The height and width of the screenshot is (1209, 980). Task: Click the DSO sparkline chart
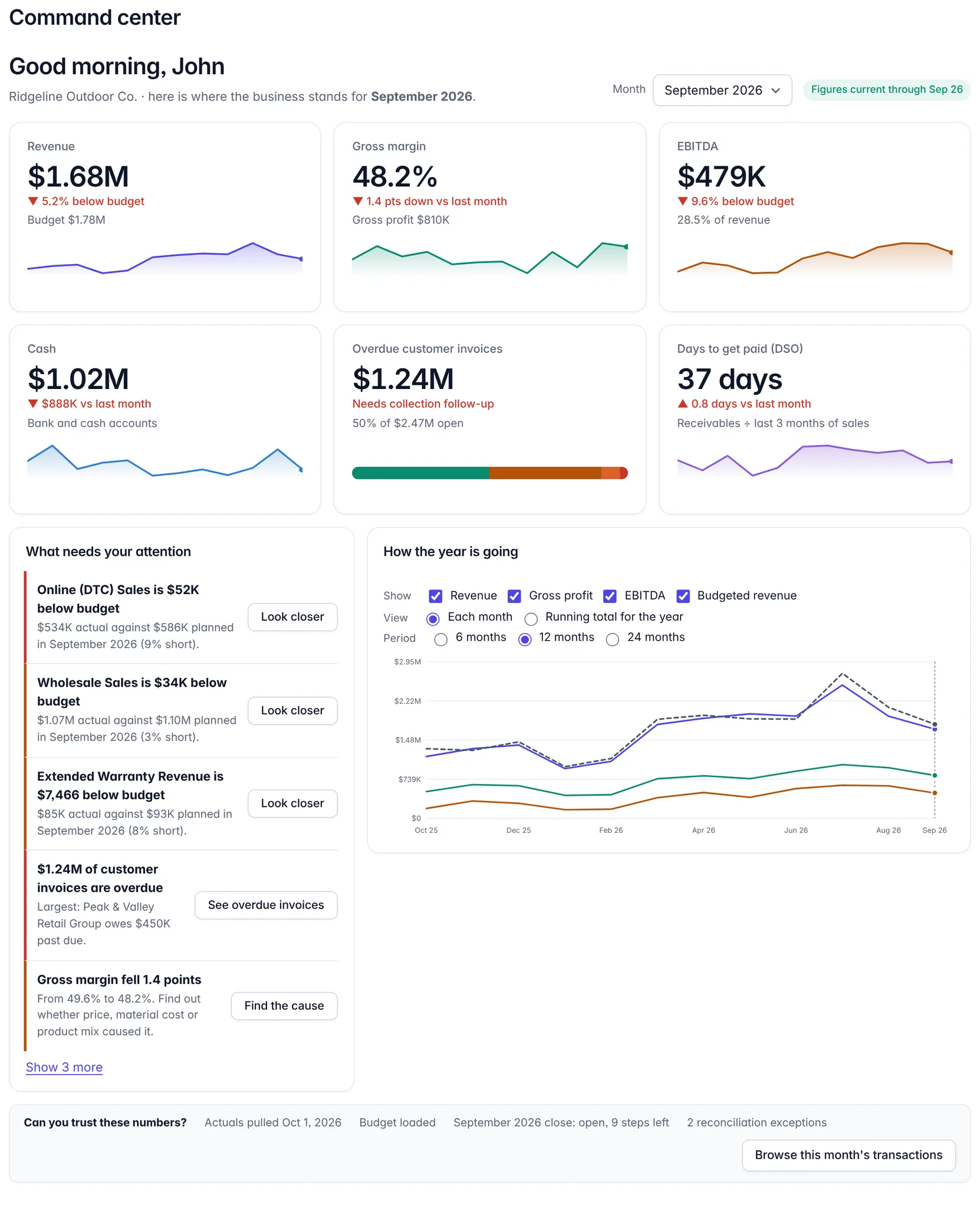815,461
